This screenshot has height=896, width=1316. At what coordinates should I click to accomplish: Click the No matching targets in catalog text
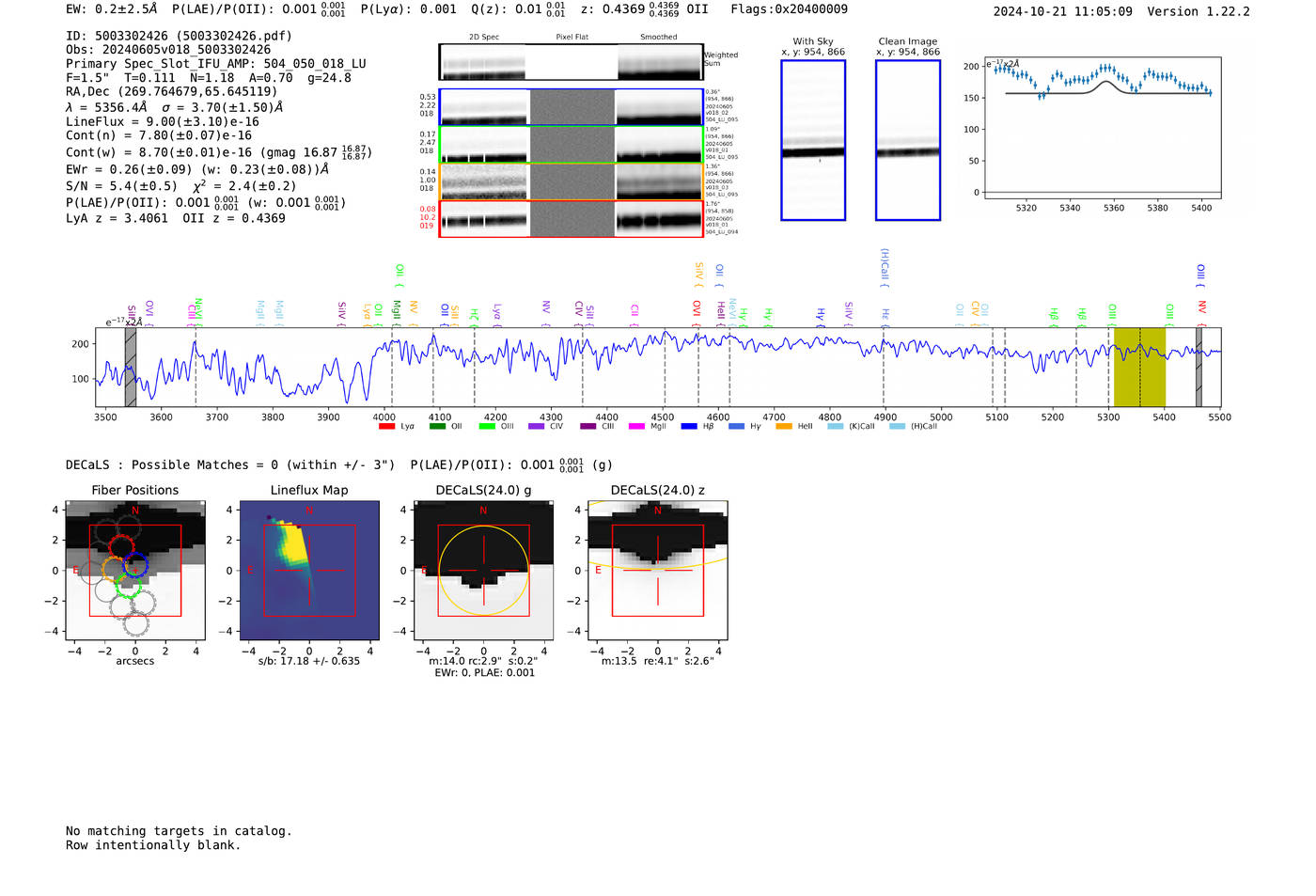coord(179,831)
